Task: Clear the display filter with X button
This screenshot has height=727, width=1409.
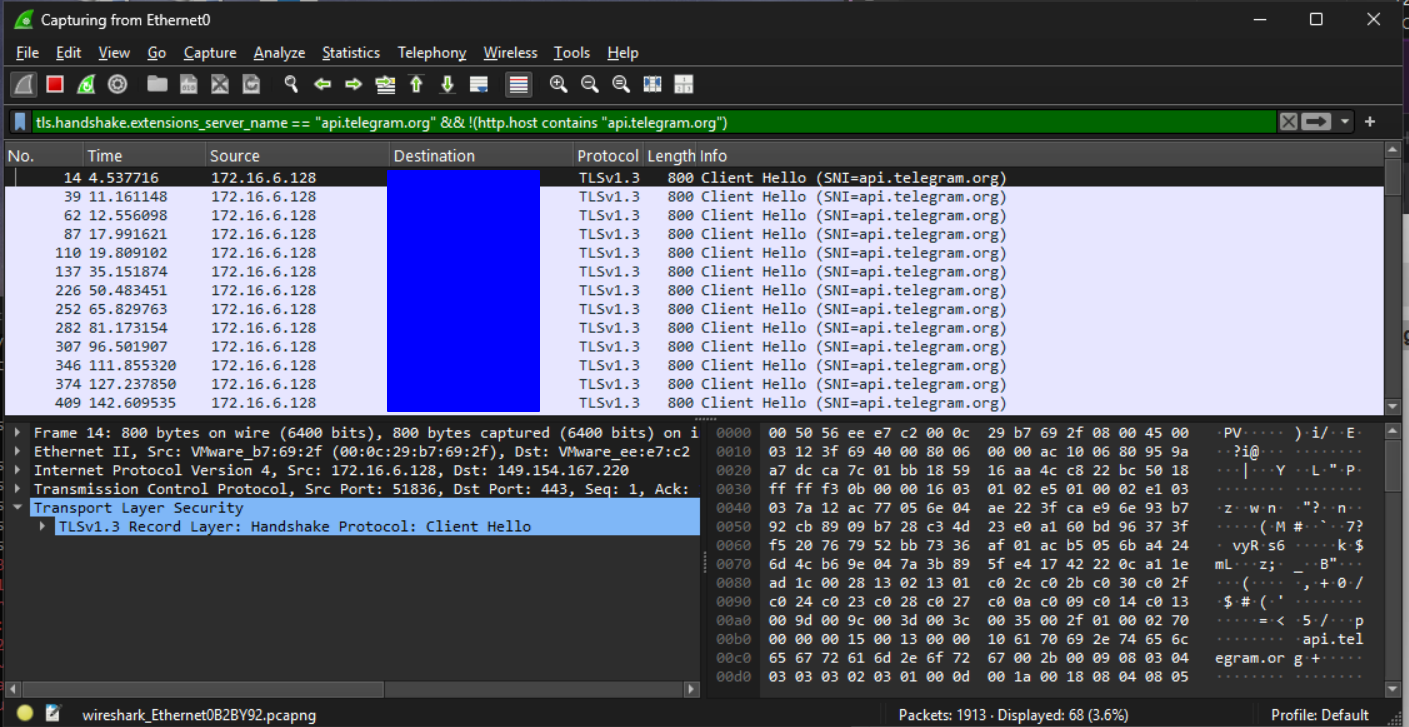Action: point(1288,122)
